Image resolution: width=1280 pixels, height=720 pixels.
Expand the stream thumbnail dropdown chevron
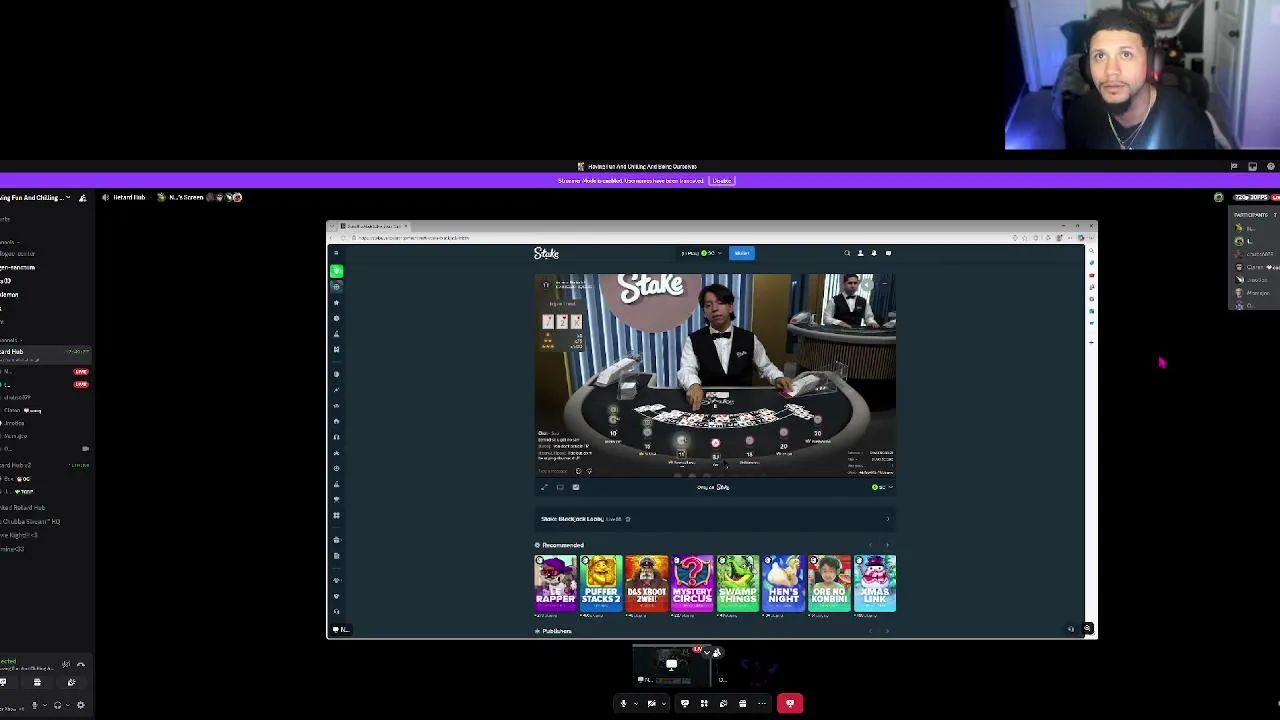point(707,652)
